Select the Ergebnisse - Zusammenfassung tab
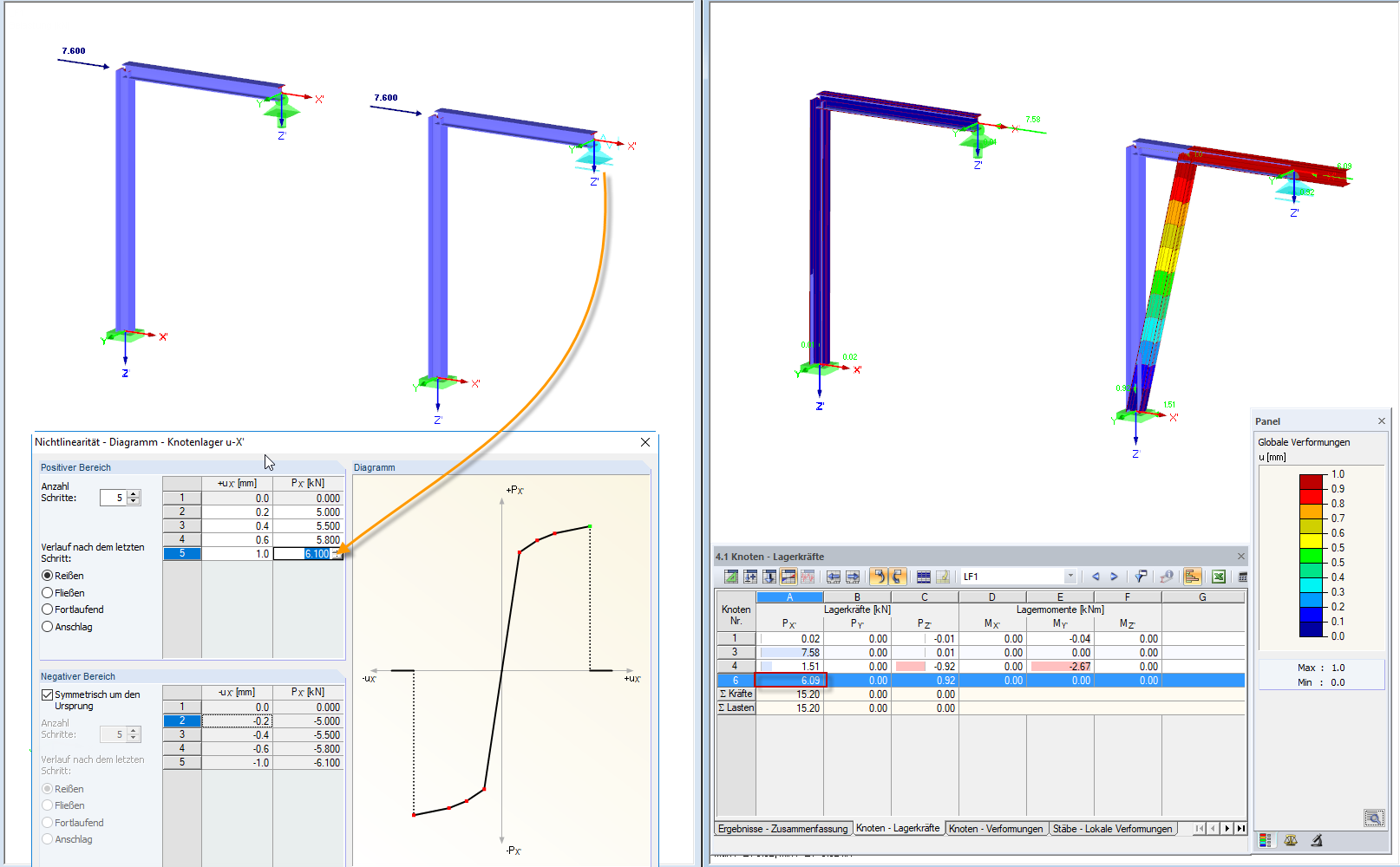 pos(782,829)
